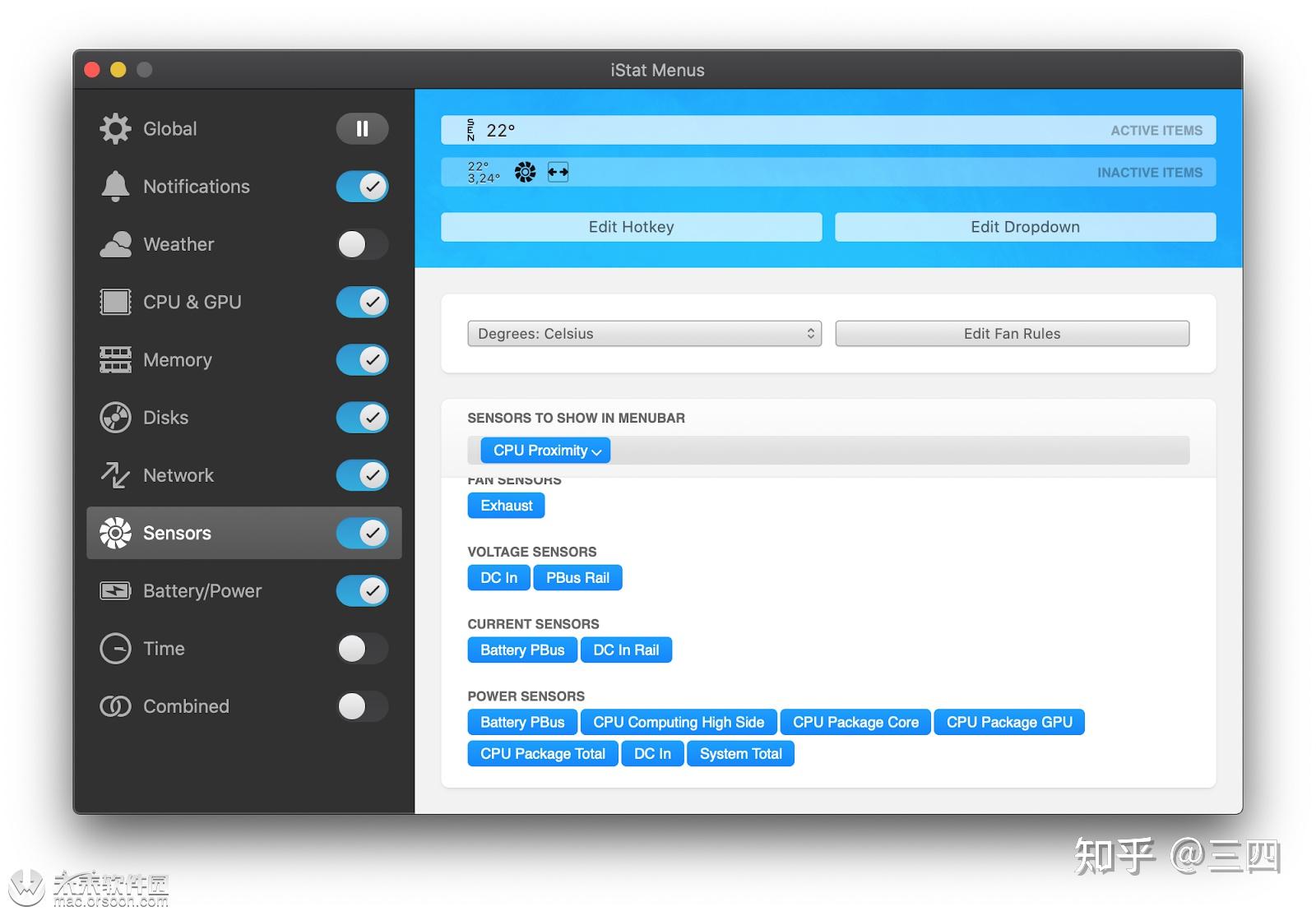Disable the Battery/Power toggle

[362, 590]
